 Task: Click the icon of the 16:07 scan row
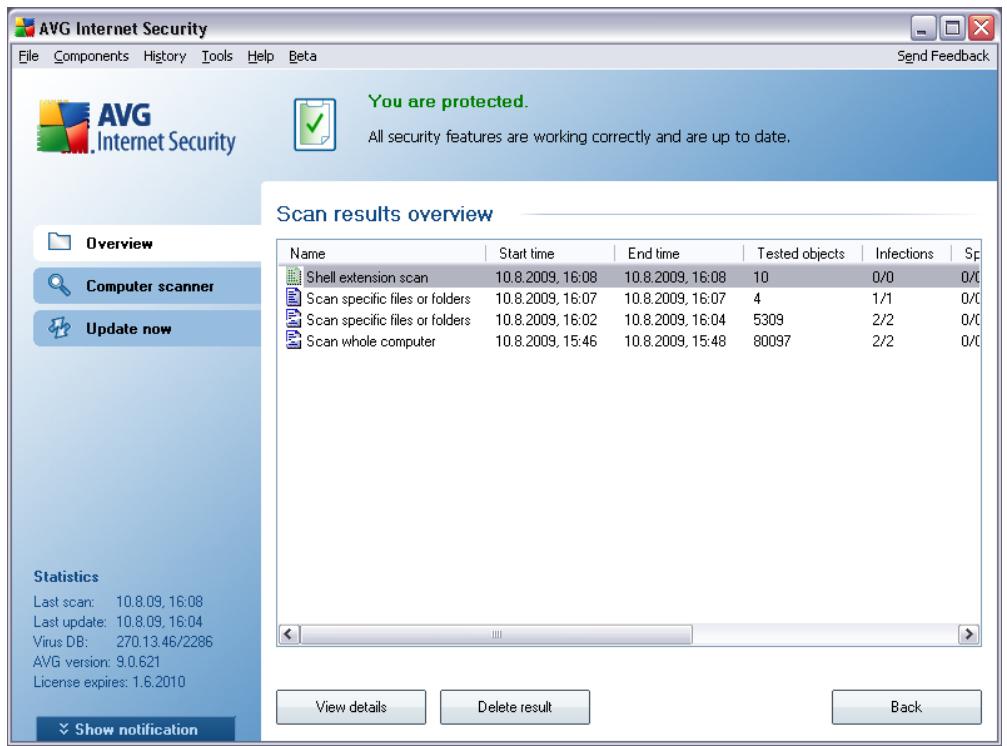point(293,298)
